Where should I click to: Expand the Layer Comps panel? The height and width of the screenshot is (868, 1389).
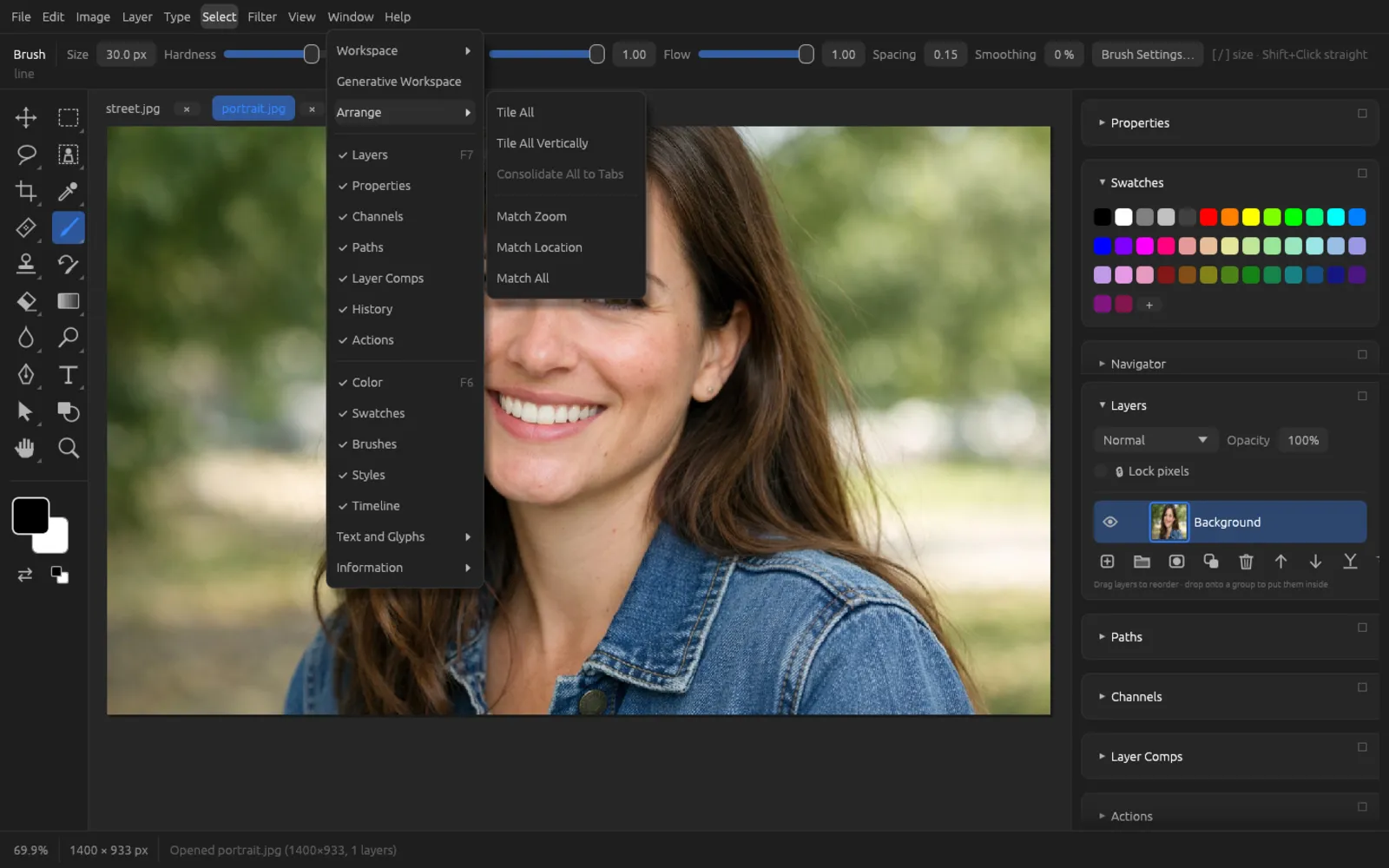[1147, 757]
